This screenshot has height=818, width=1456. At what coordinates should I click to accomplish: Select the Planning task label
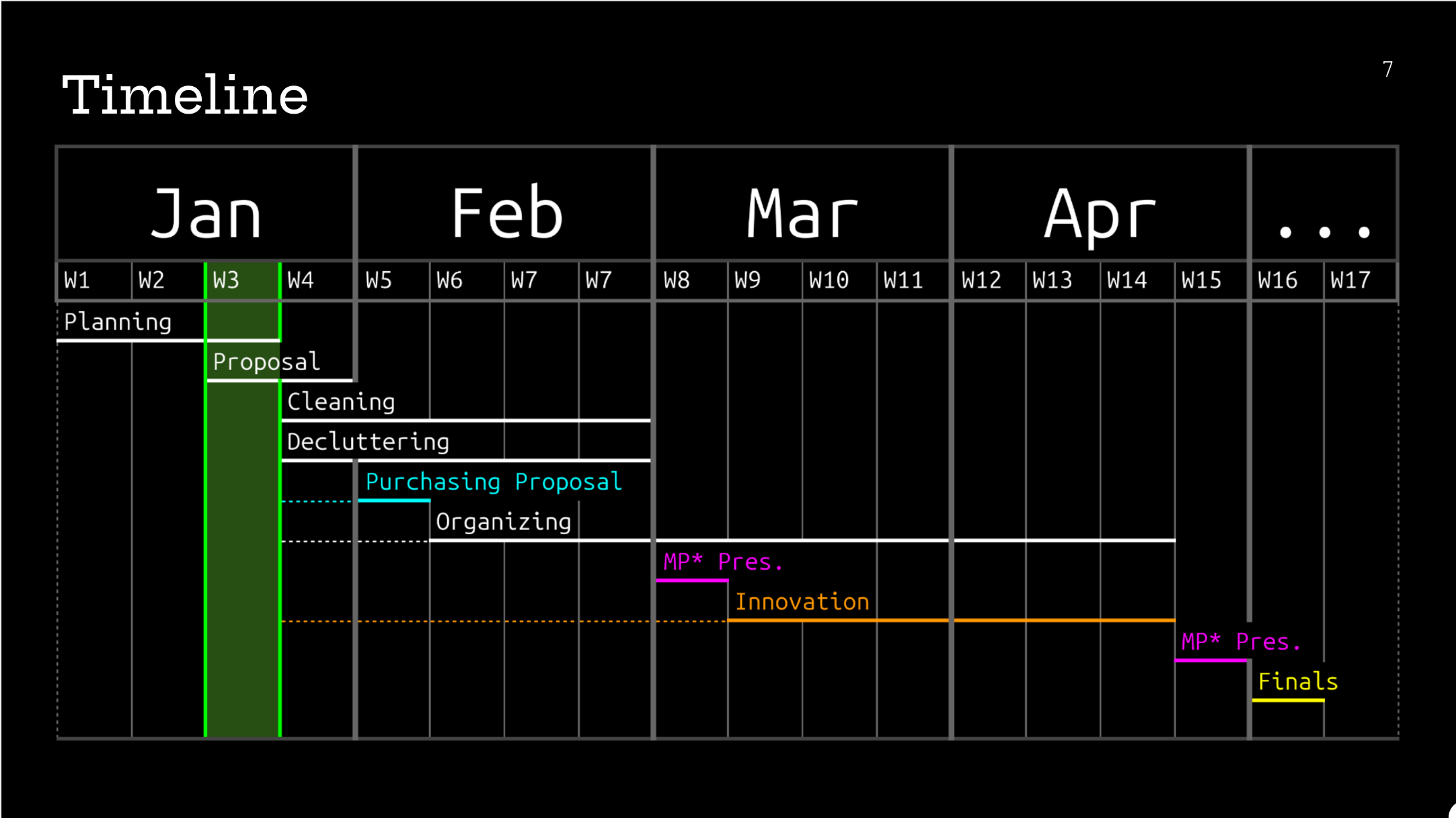click(x=118, y=322)
